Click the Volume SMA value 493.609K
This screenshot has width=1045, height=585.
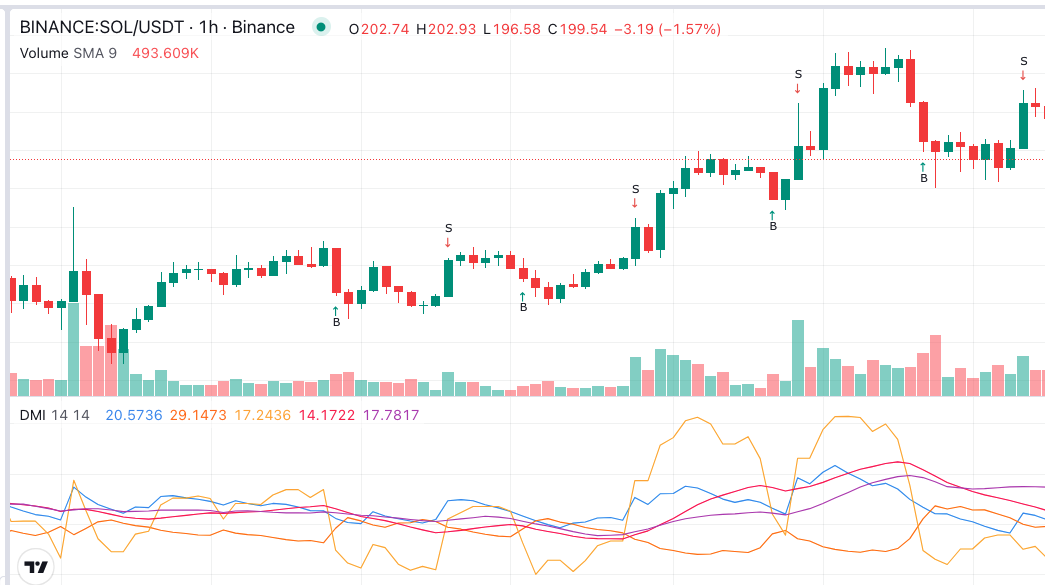pos(165,53)
